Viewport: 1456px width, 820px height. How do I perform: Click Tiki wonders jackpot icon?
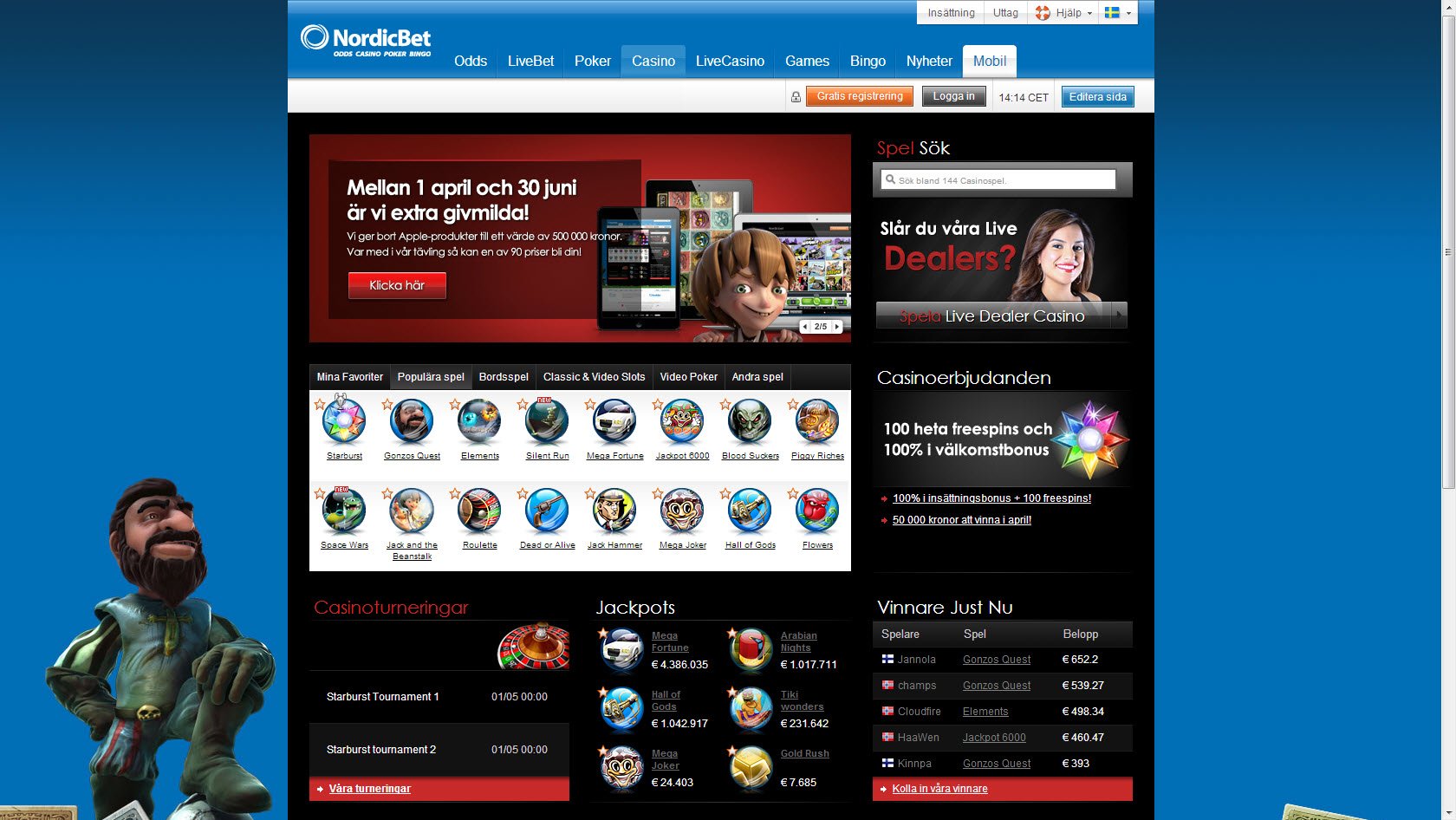pyautogui.click(x=751, y=710)
